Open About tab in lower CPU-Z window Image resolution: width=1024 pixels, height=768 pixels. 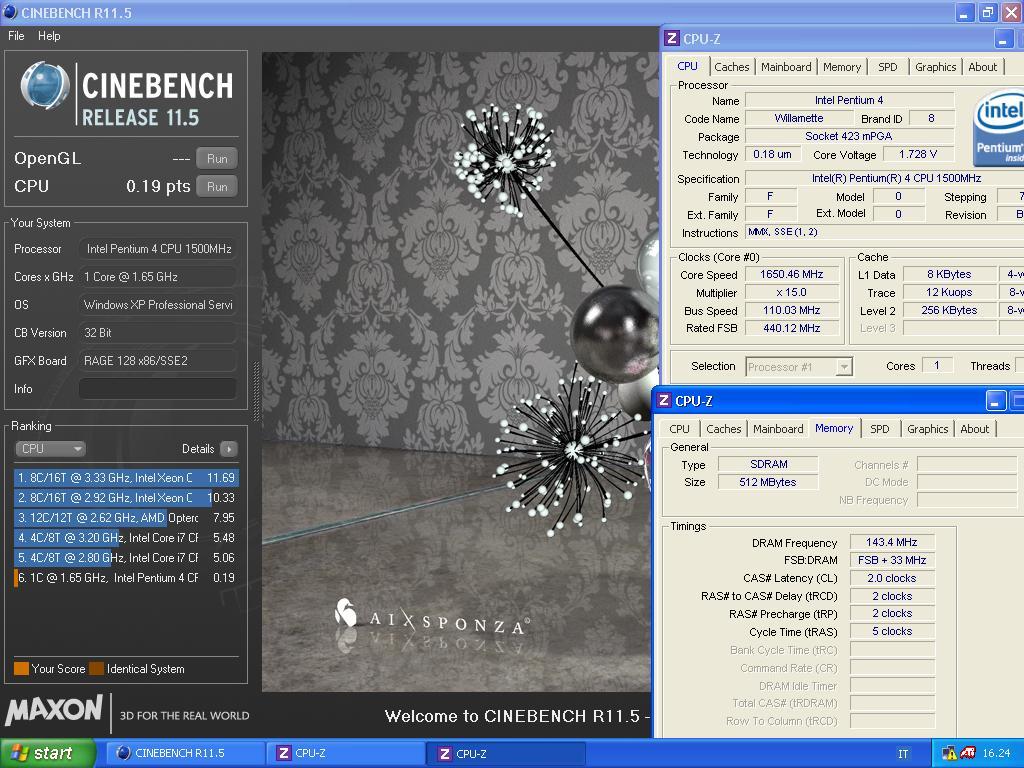pyautogui.click(x=974, y=429)
